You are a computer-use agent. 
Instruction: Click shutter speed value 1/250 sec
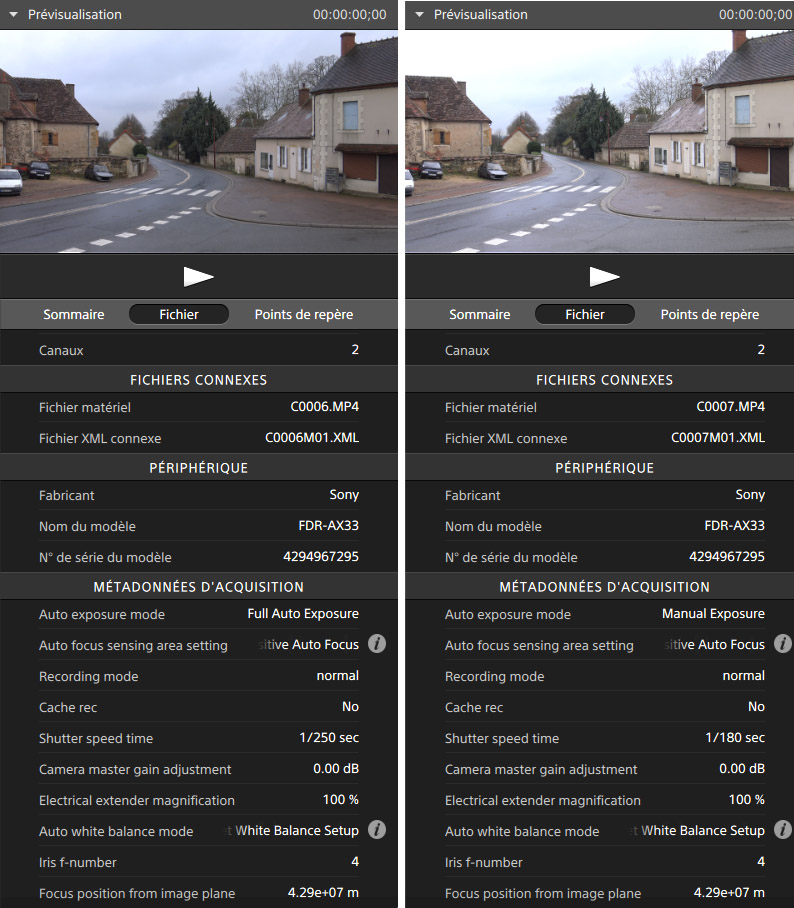329,738
